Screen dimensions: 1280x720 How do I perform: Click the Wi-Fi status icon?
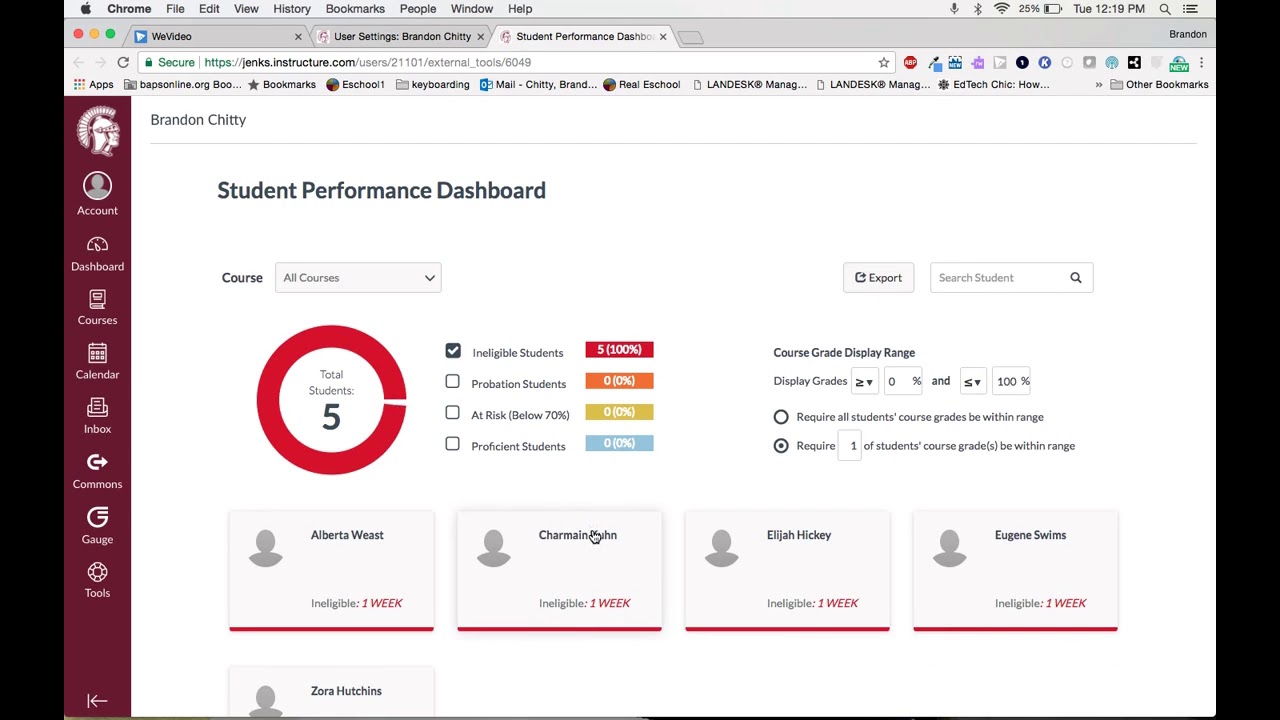click(x=1001, y=9)
